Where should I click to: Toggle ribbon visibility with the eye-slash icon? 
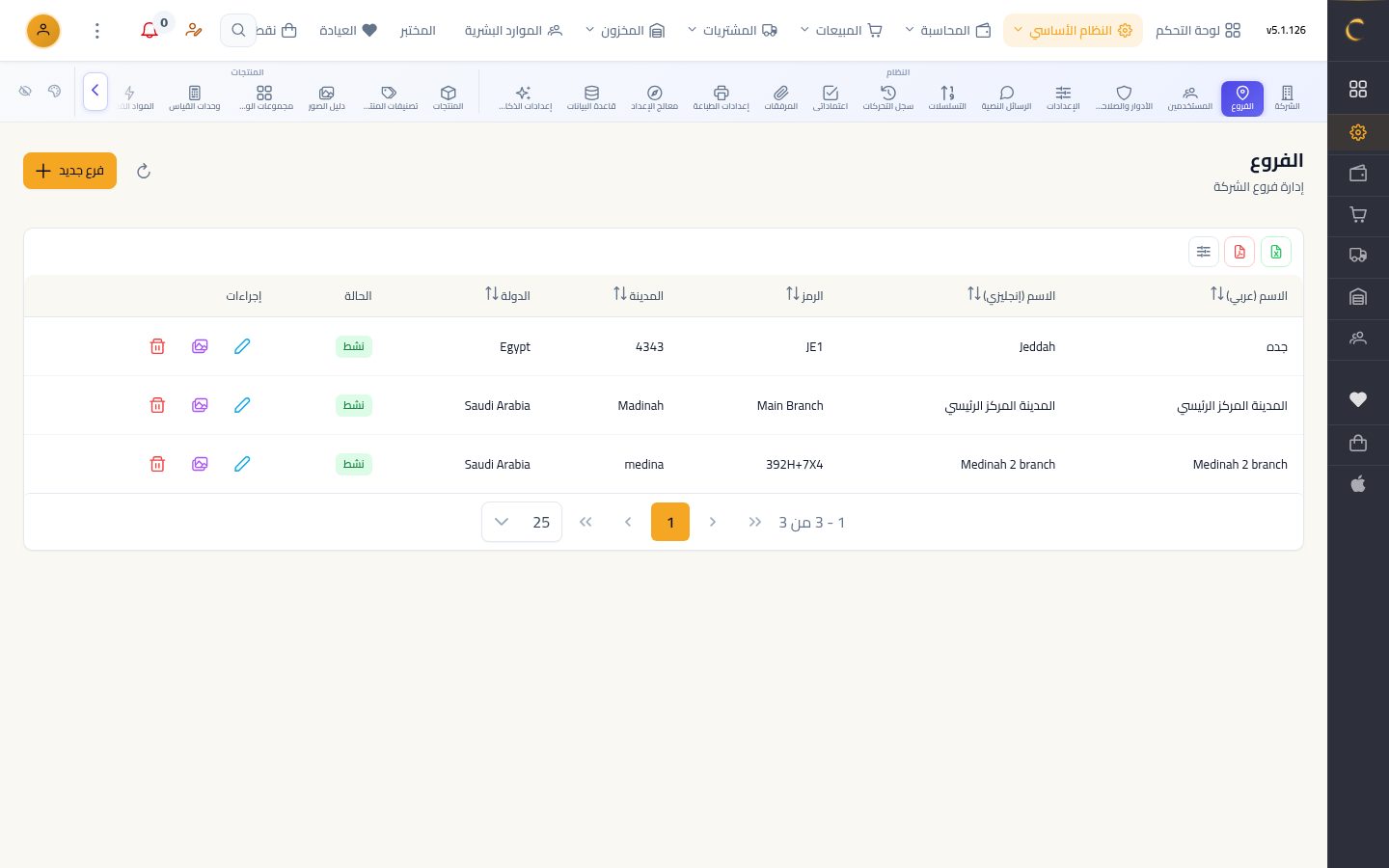(x=25, y=92)
